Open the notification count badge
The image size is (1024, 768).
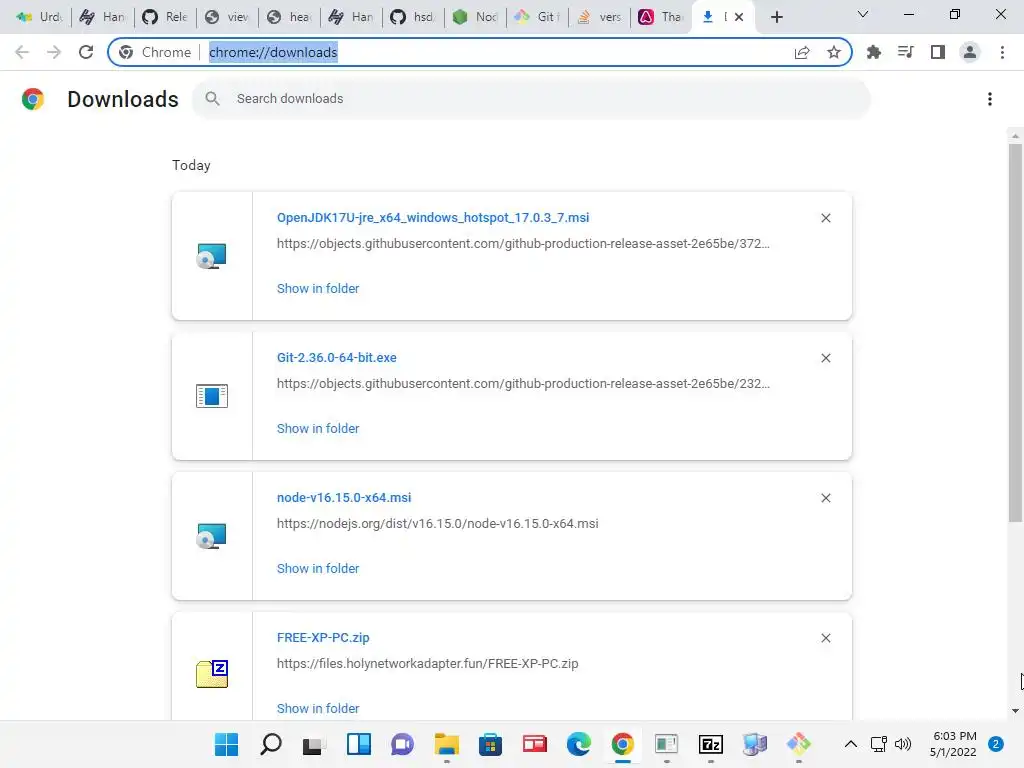pyautogui.click(x=996, y=744)
